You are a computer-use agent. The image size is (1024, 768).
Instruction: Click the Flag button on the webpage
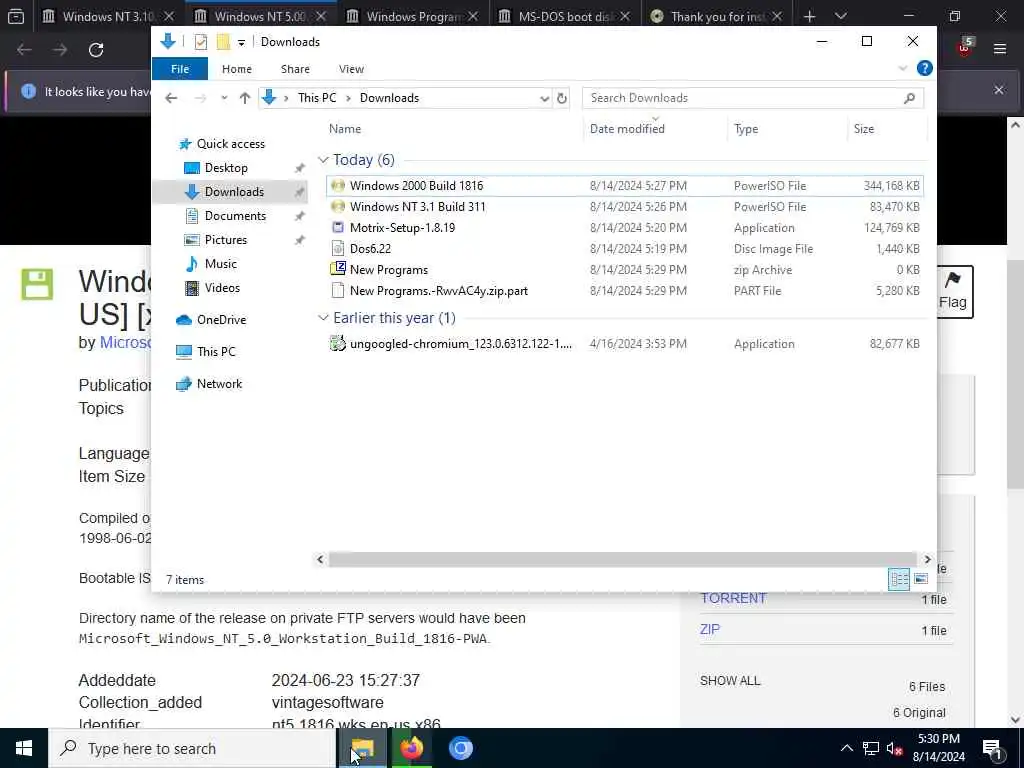[x=955, y=292]
